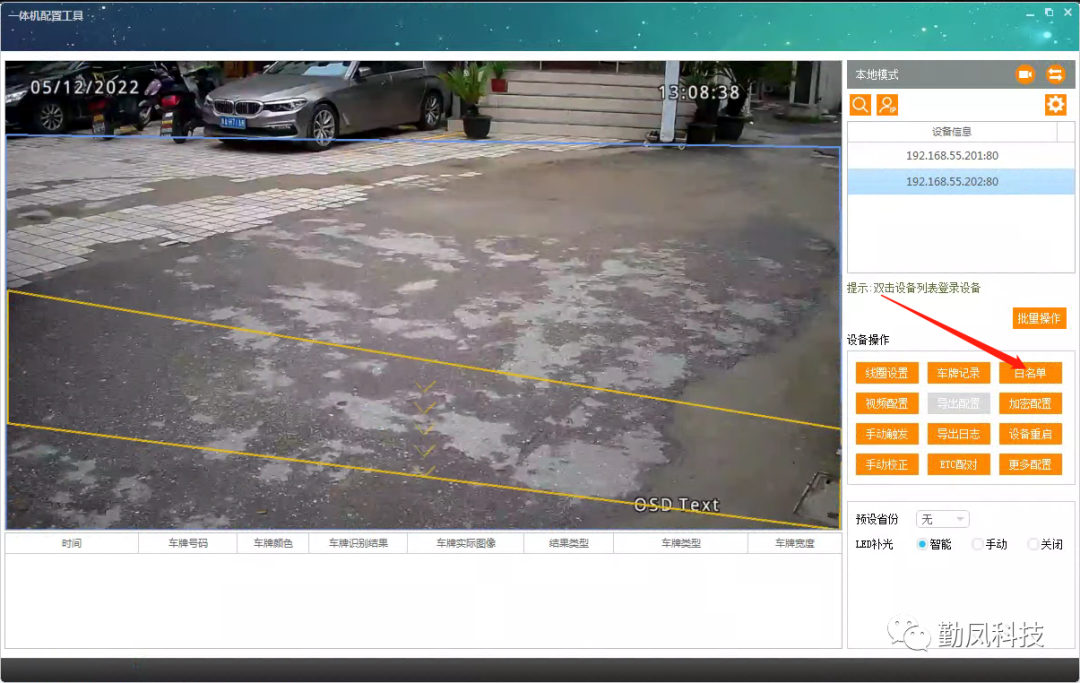Click the live camera video preview

click(423, 295)
